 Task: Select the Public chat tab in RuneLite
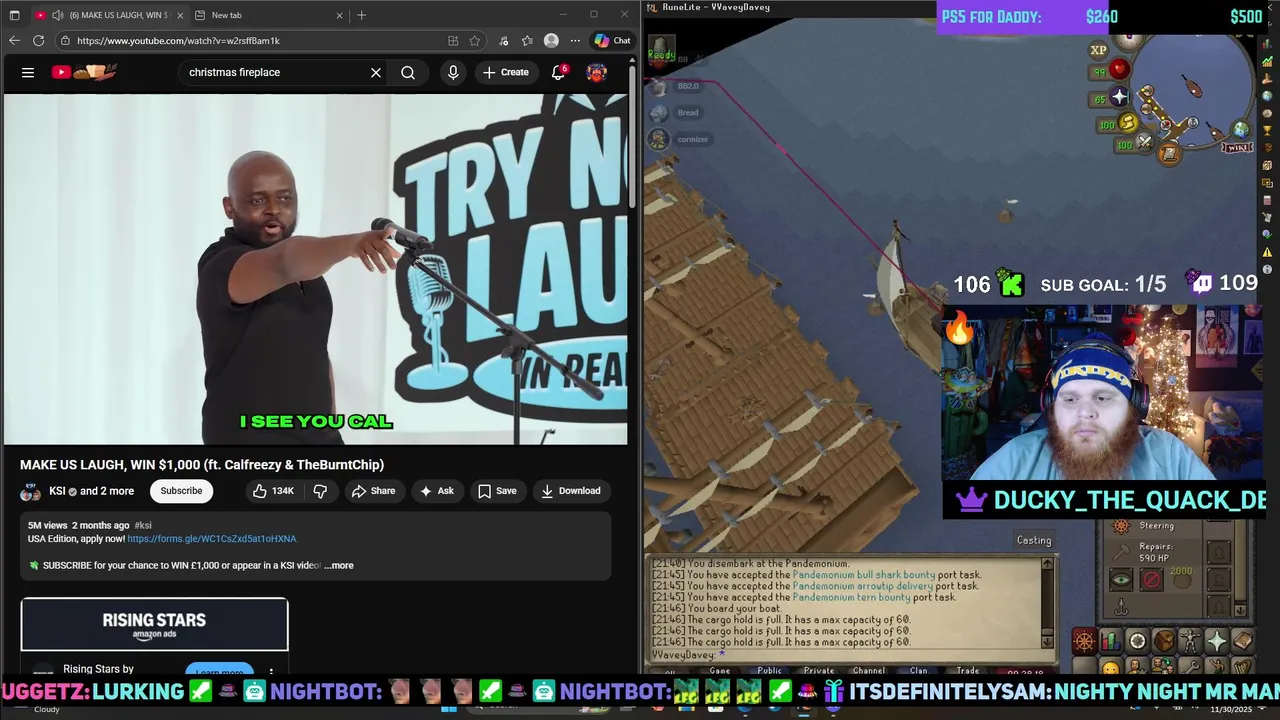point(769,671)
